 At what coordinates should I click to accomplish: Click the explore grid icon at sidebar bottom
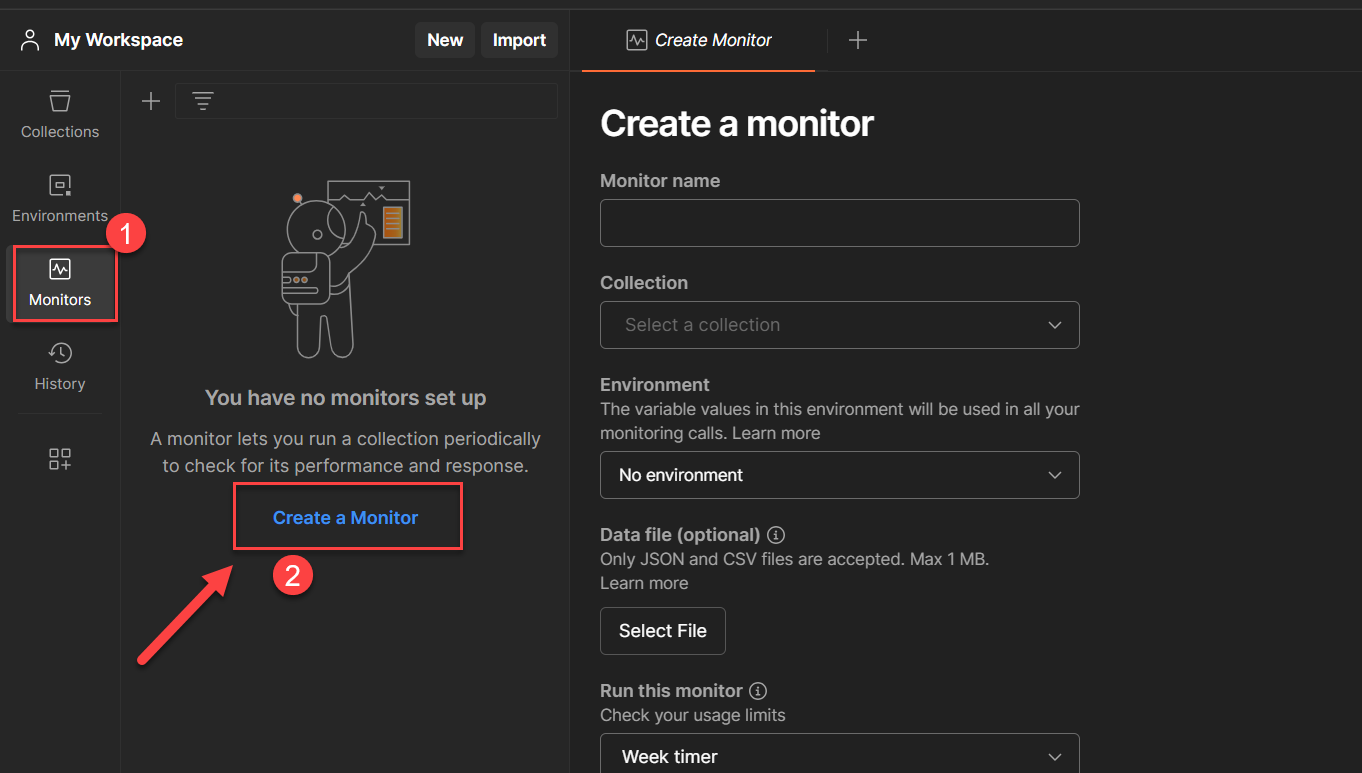tap(59, 458)
